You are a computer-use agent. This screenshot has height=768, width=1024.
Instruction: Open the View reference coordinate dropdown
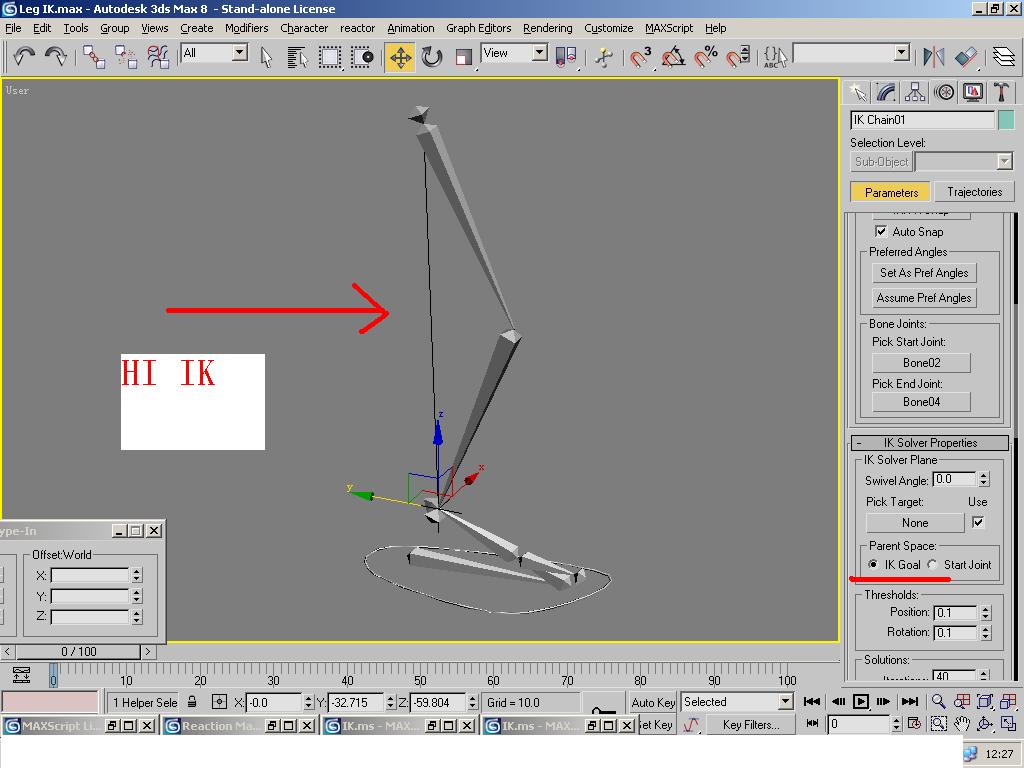(x=539, y=52)
